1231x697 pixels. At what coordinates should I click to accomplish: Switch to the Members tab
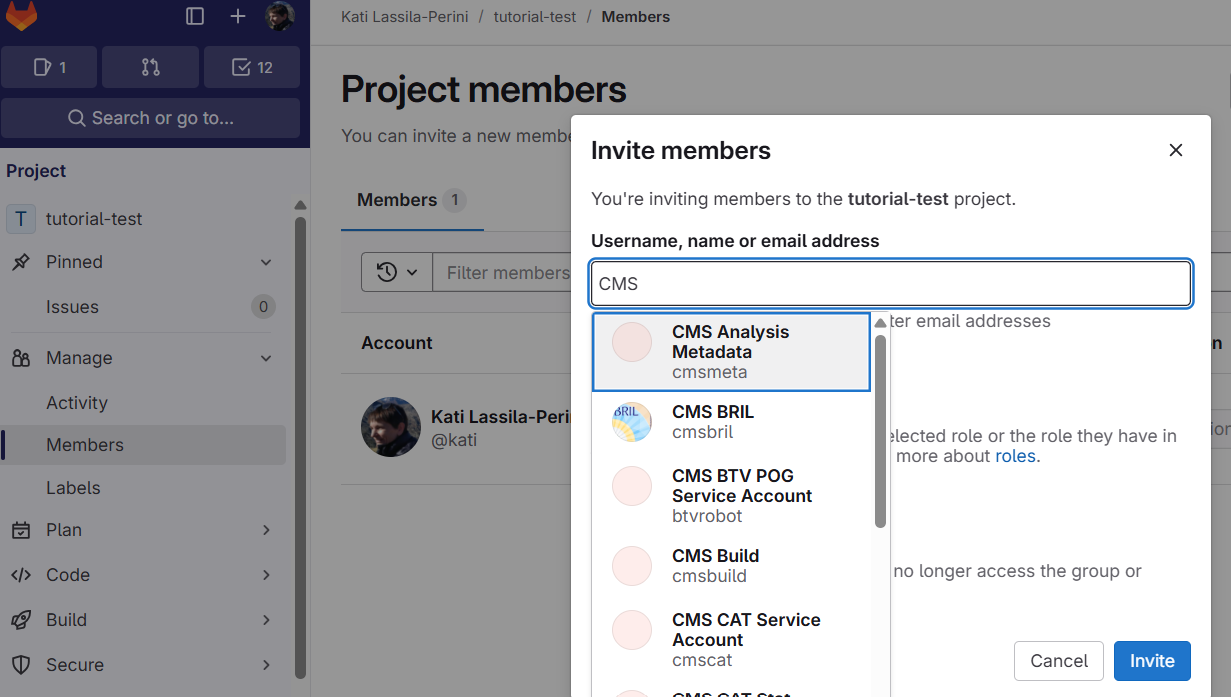click(411, 200)
